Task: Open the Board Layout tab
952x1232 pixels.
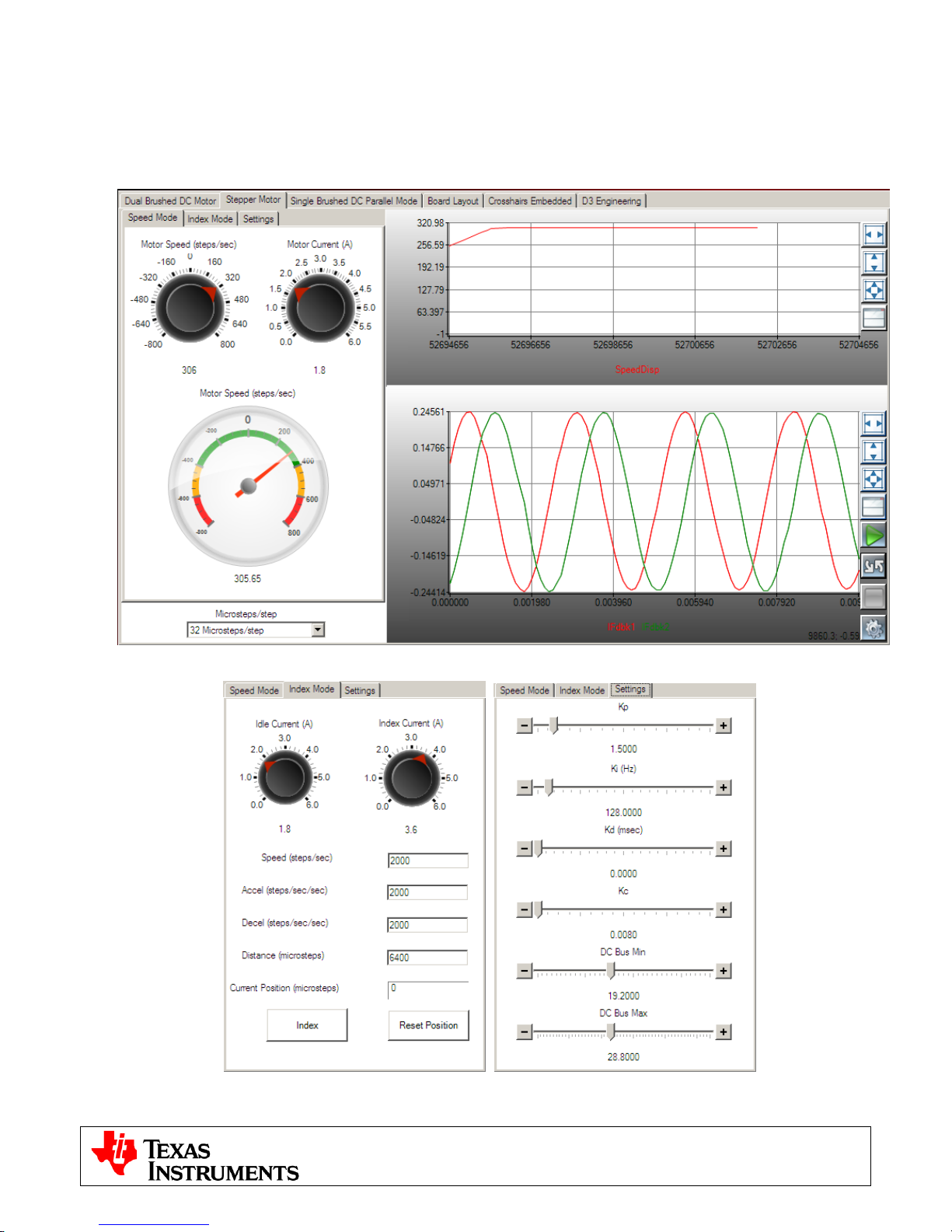Action: tap(452, 201)
